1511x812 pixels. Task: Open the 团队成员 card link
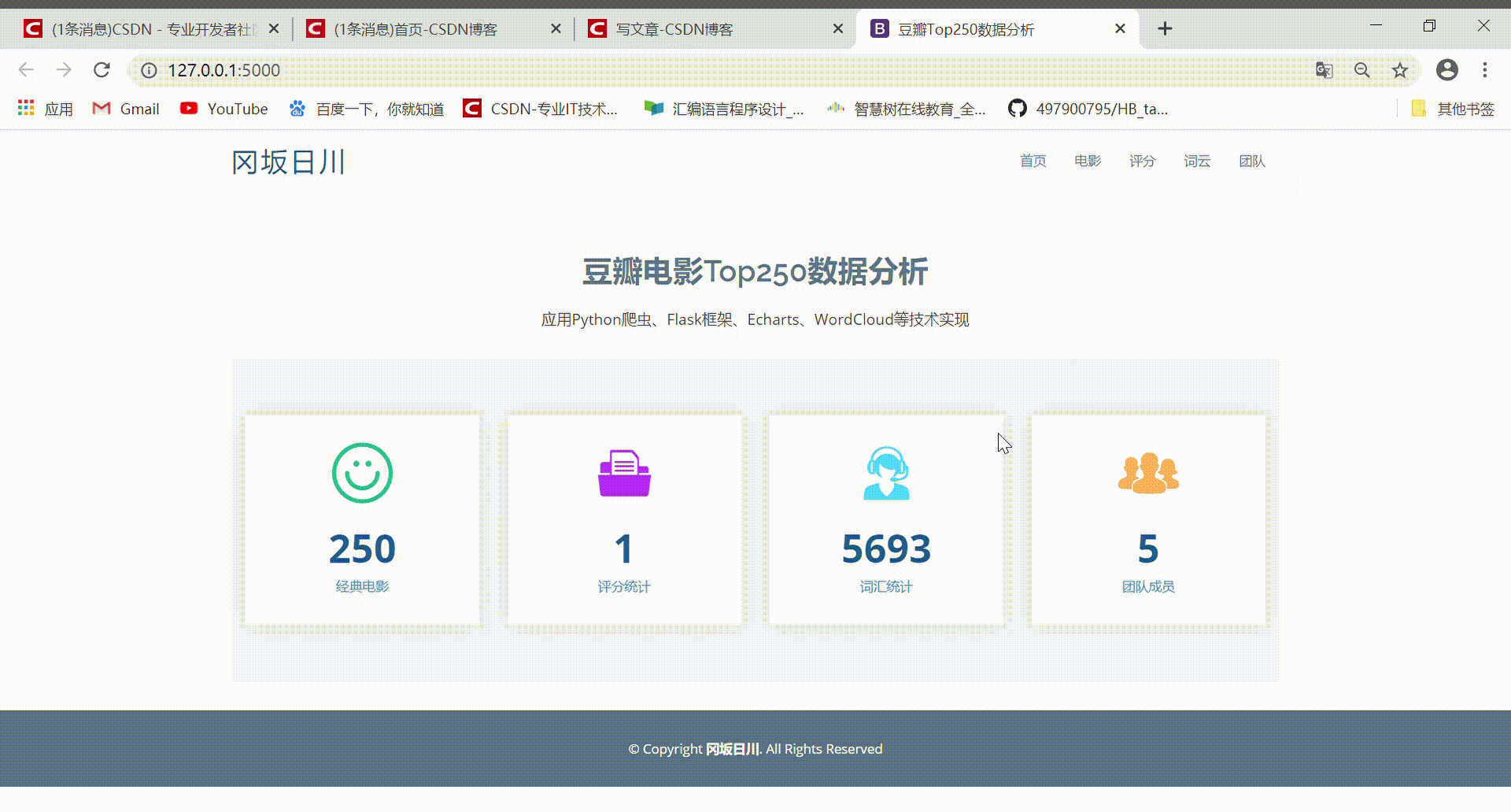pos(1148,586)
